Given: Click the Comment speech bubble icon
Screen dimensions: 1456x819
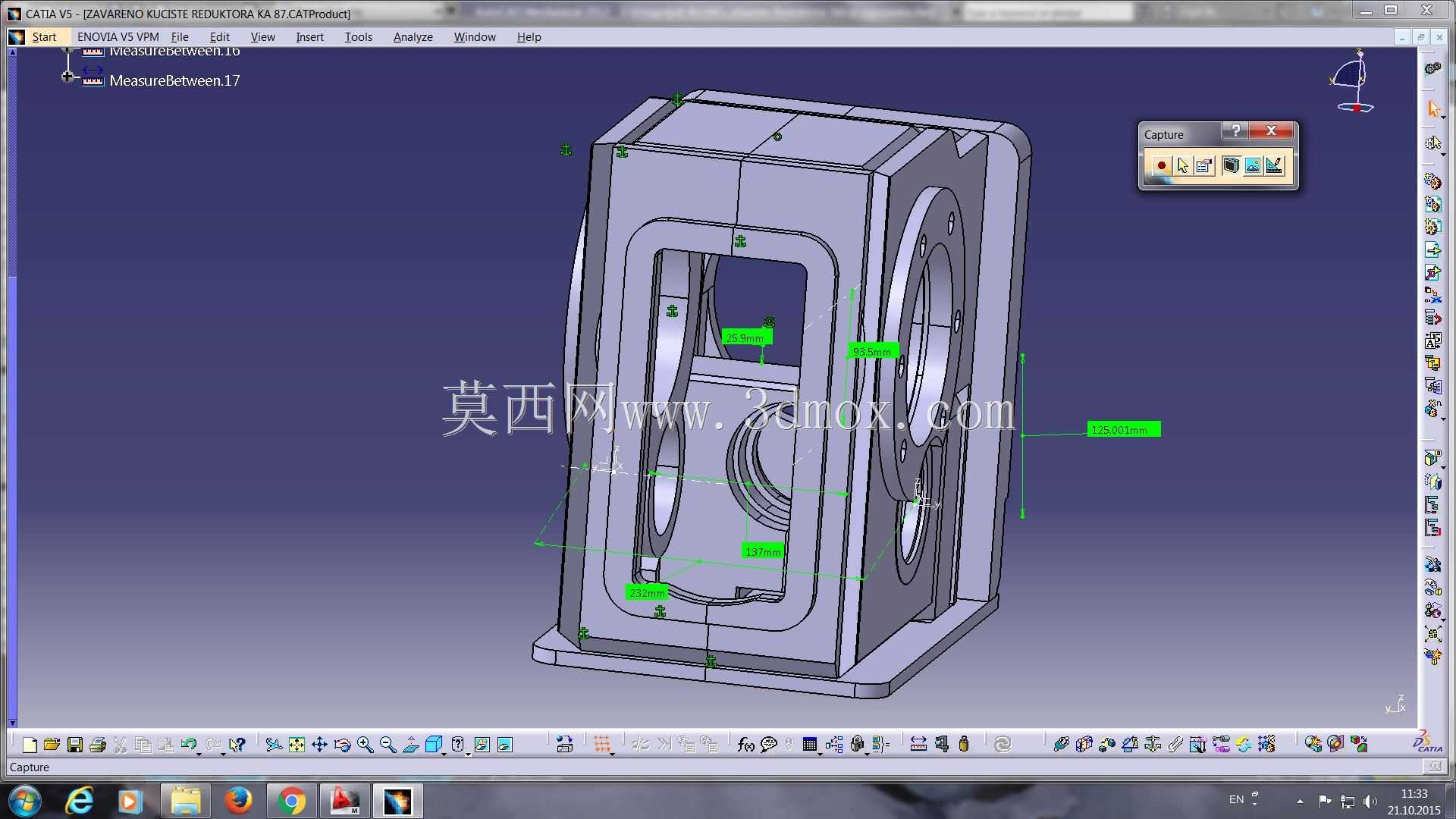Looking at the screenshot, I should pyautogui.click(x=768, y=745).
